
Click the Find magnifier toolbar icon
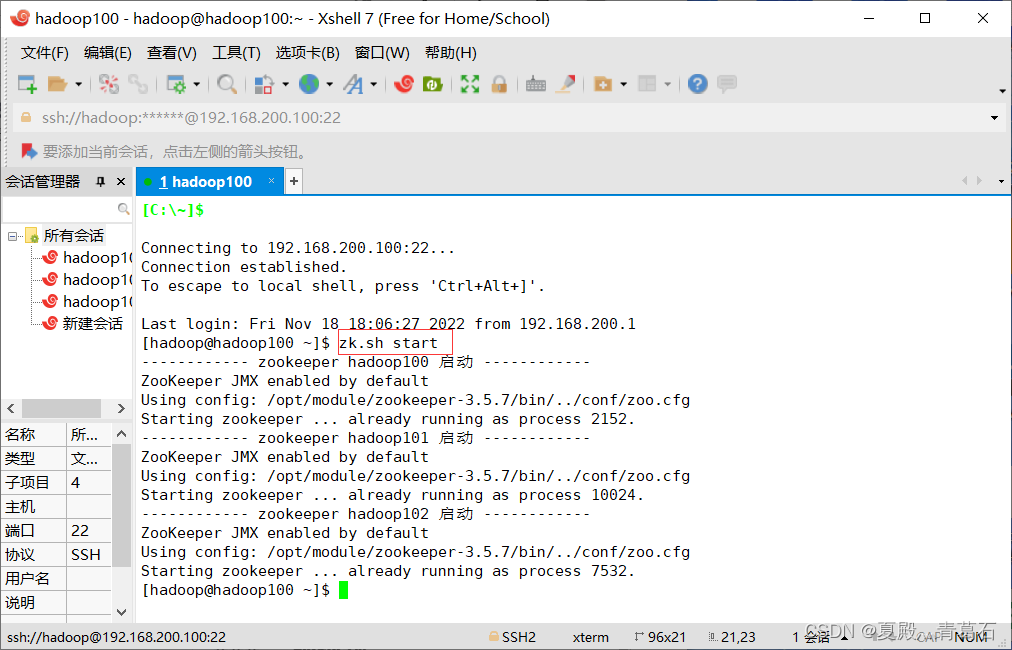pyautogui.click(x=227, y=84)
